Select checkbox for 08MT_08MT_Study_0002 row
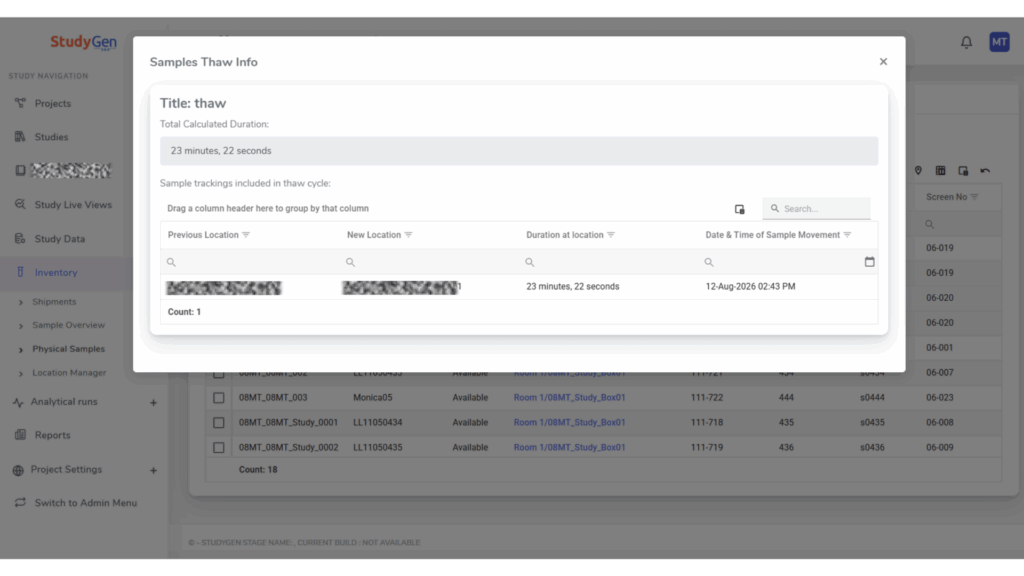This screenshot has height=576, width=1024. [219, 447]
